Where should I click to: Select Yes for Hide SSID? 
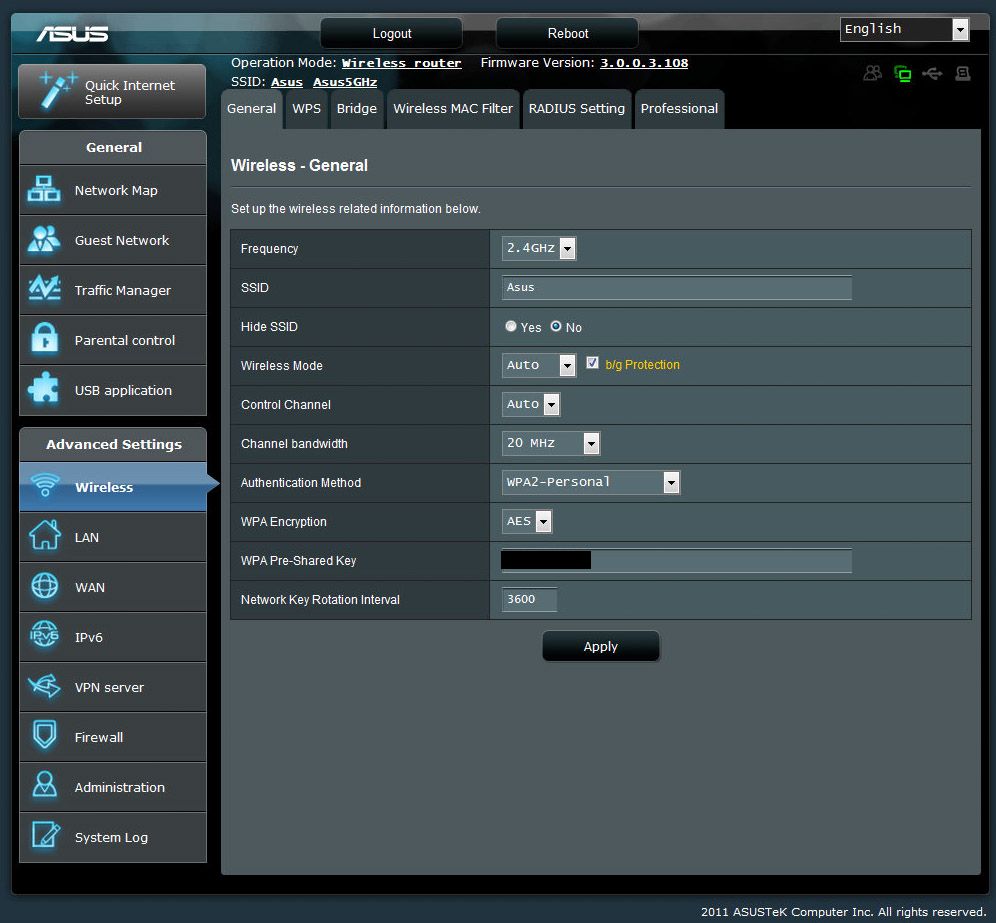click(511, 327)
